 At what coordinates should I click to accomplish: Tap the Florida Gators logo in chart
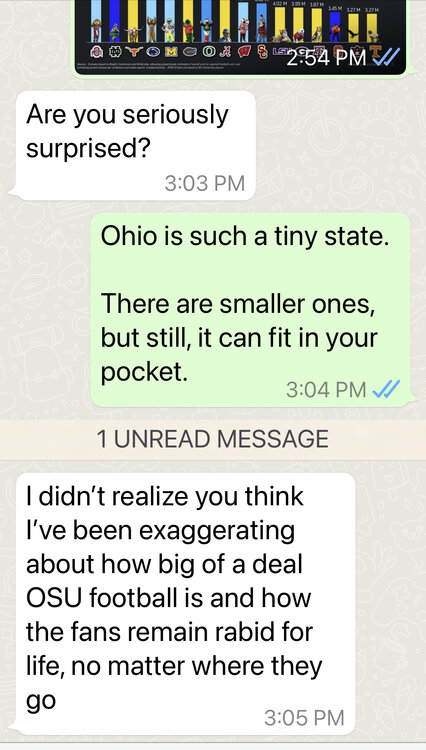[x=190, y=52]
